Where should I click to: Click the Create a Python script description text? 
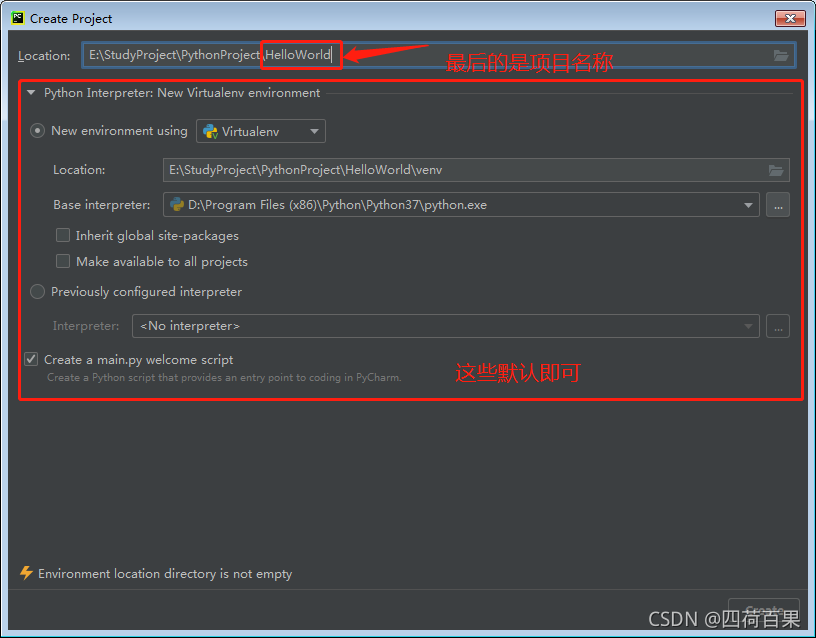coord(224,377)
